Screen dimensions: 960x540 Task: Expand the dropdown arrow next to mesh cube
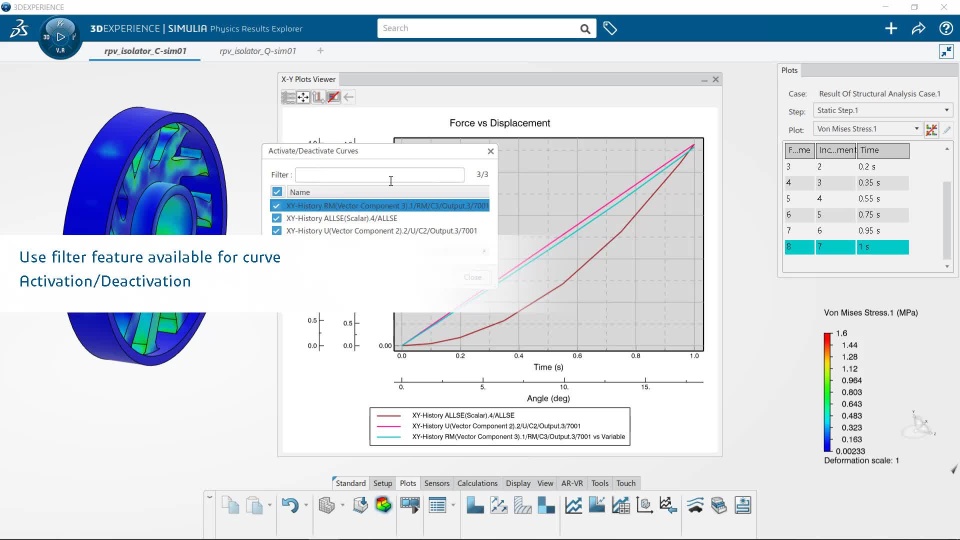342,505
